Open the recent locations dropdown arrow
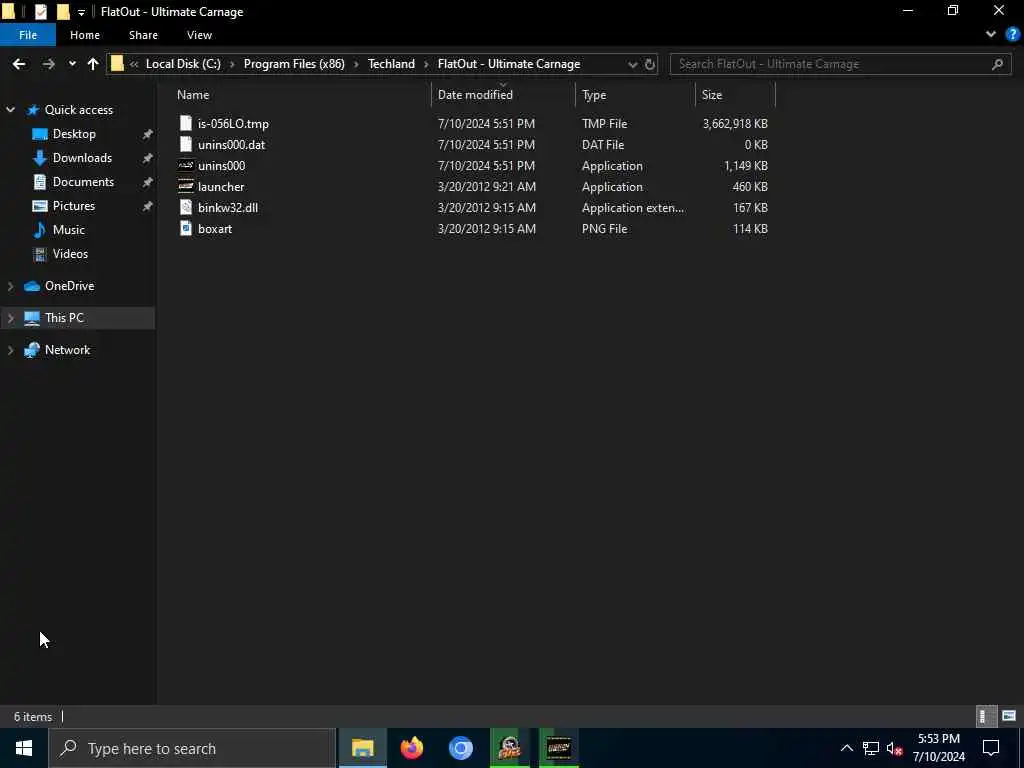Image resolution: width=1024 pixels, height=768 pixels. (x=72, y=64)
